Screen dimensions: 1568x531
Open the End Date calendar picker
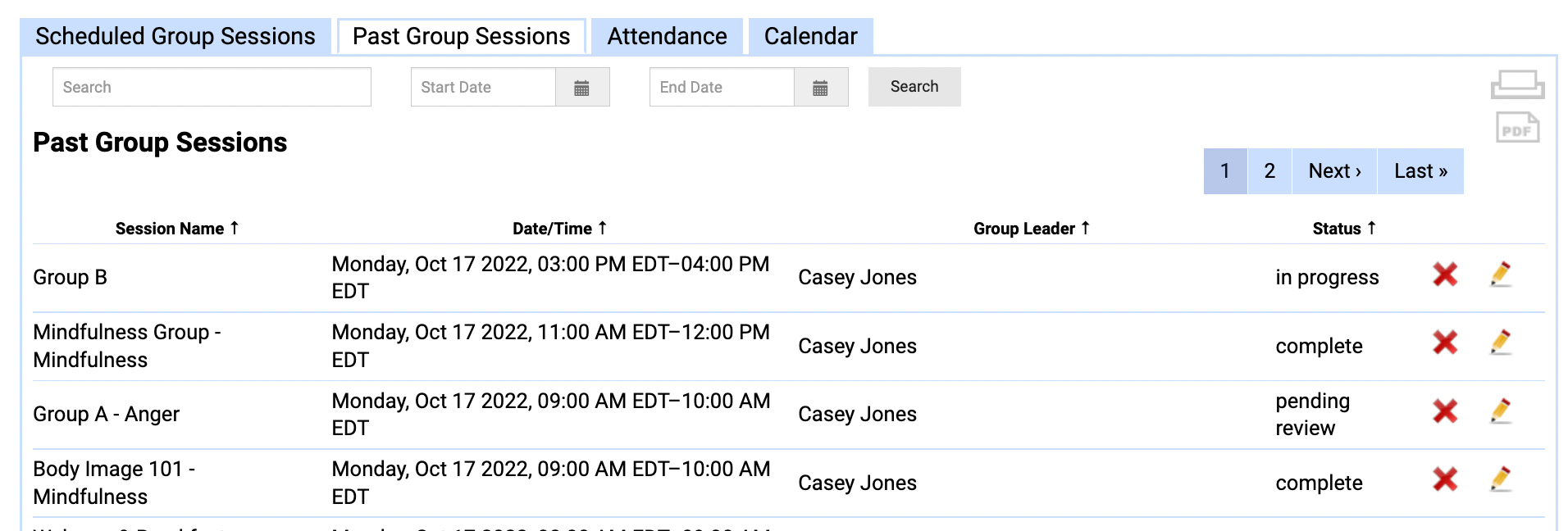[820, 88]
